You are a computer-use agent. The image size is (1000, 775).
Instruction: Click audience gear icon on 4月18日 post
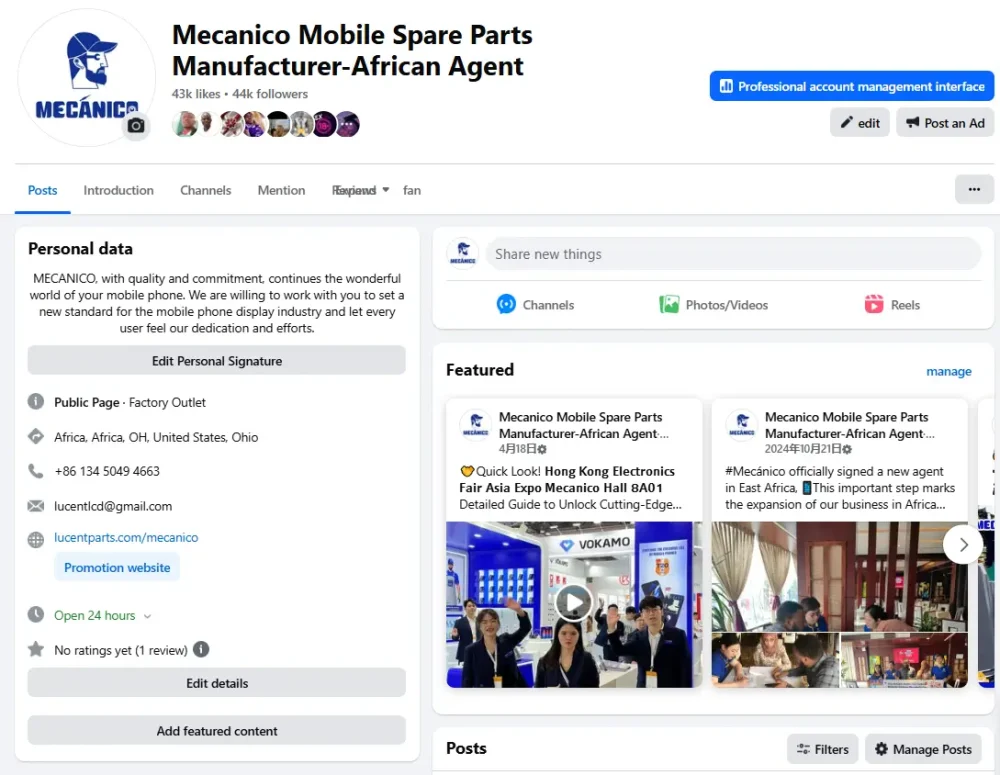click(x=542, y=449)
